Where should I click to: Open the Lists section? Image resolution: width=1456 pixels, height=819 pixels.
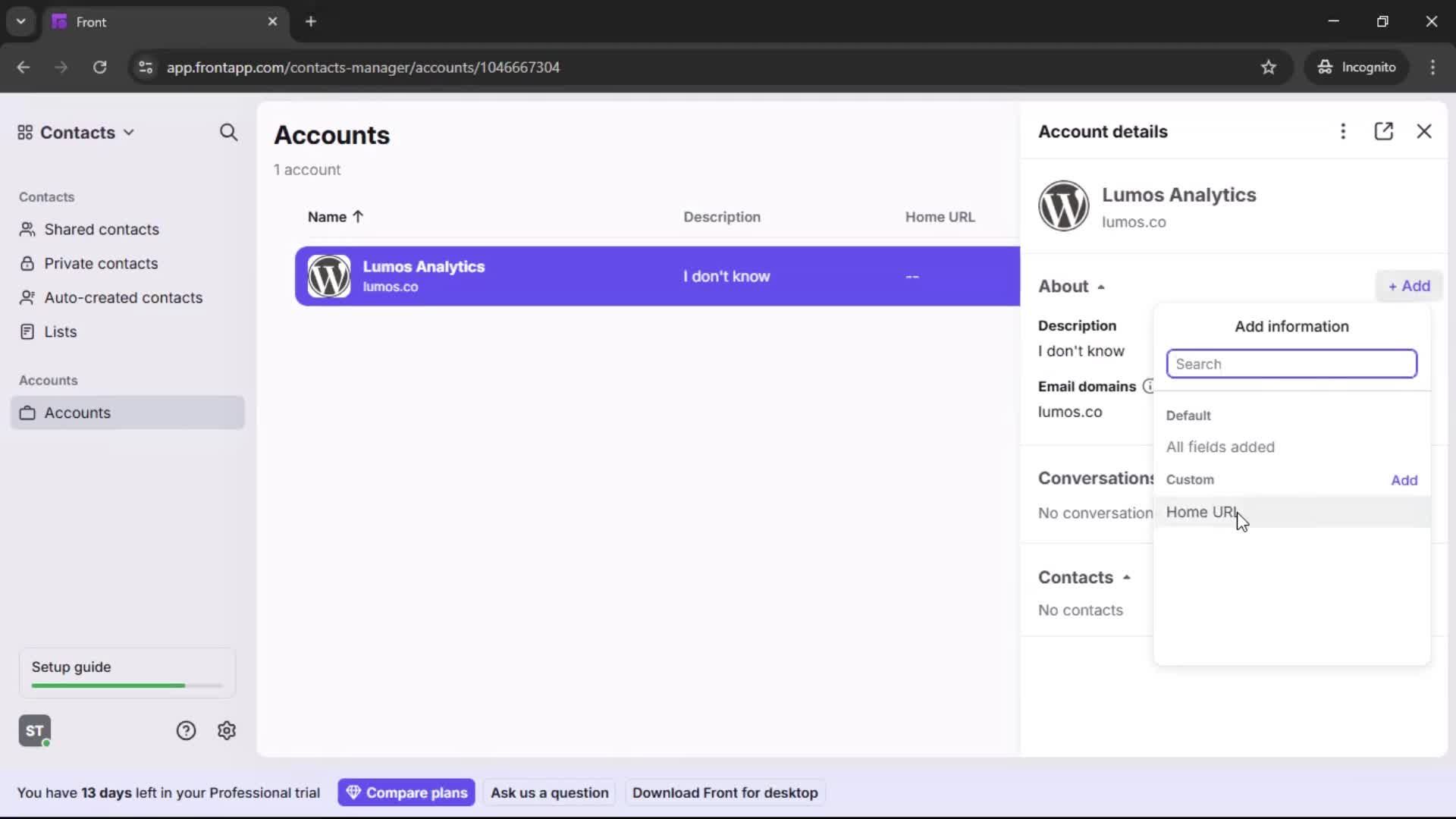click(x=60, y=331)
